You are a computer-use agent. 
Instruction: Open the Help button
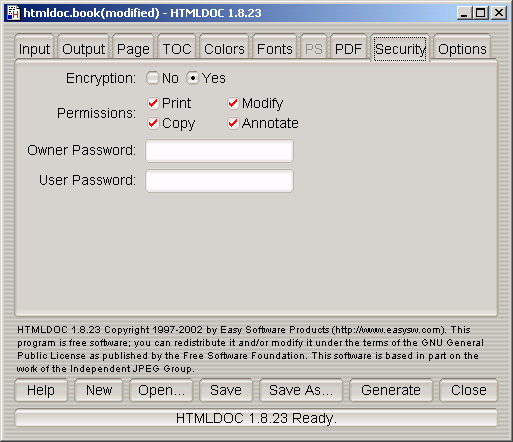41,390
